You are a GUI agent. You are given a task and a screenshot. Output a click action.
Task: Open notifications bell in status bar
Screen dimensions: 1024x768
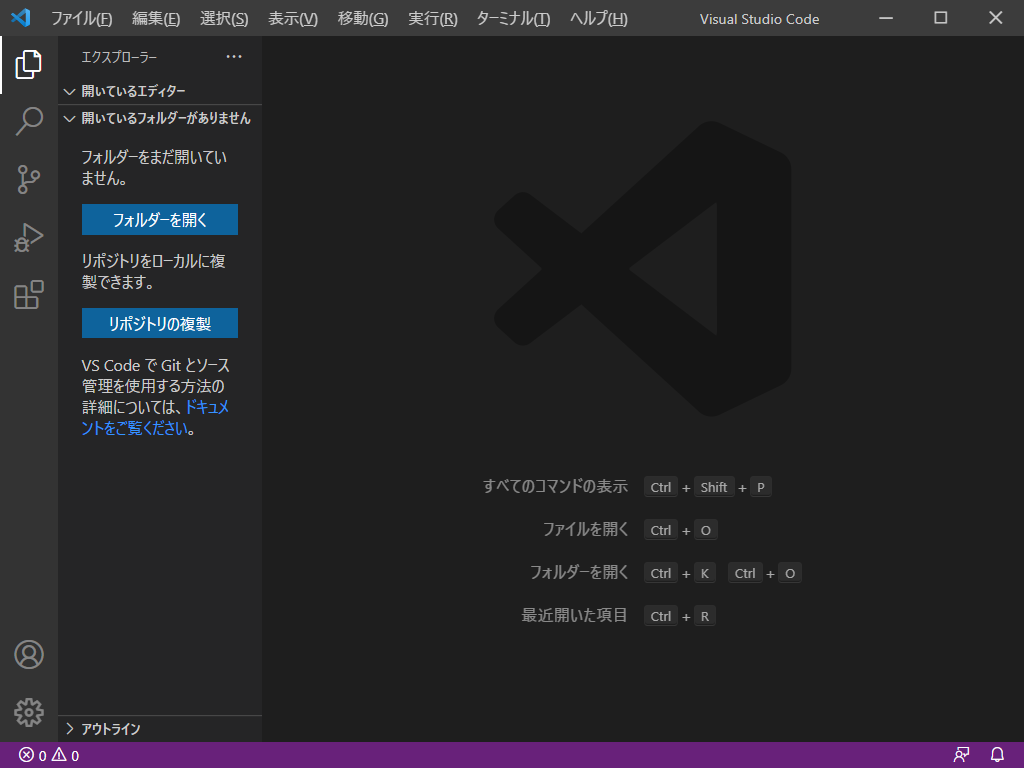(997, 756)
